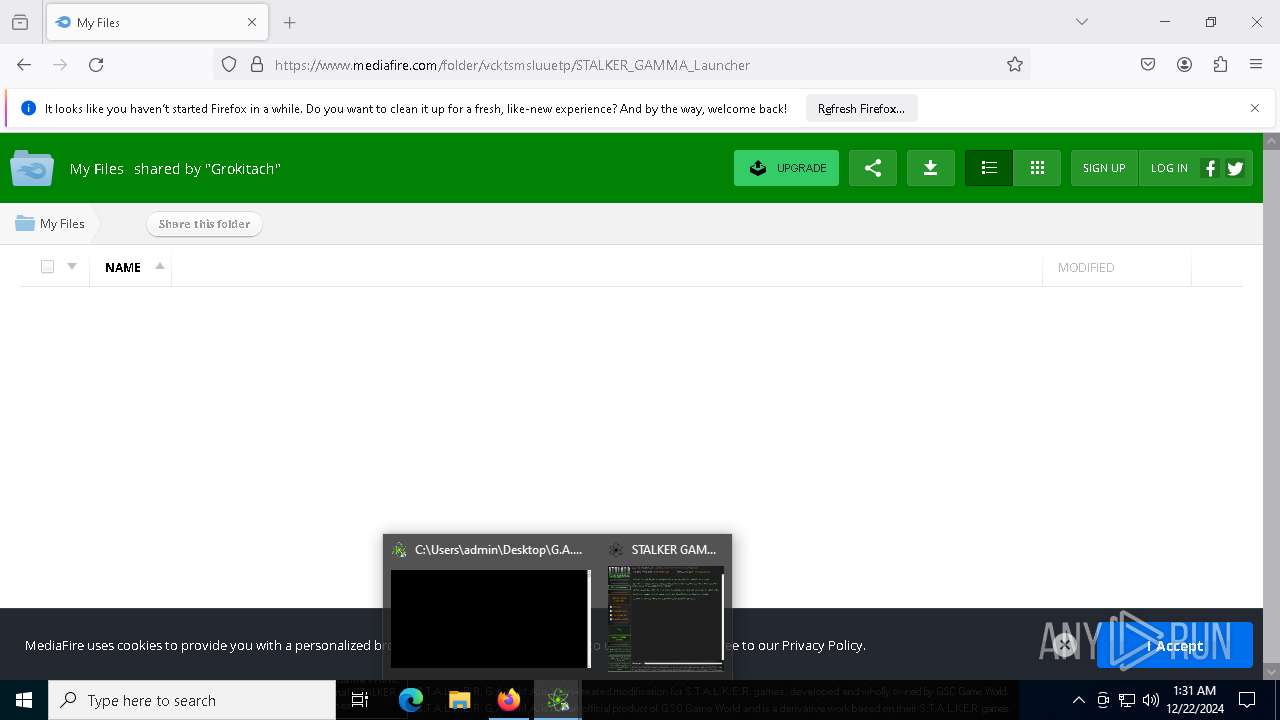Select the STALKER GAMMA window preview
The width and height of the screenshot is (1280, 720).
[x=665, y=607]
